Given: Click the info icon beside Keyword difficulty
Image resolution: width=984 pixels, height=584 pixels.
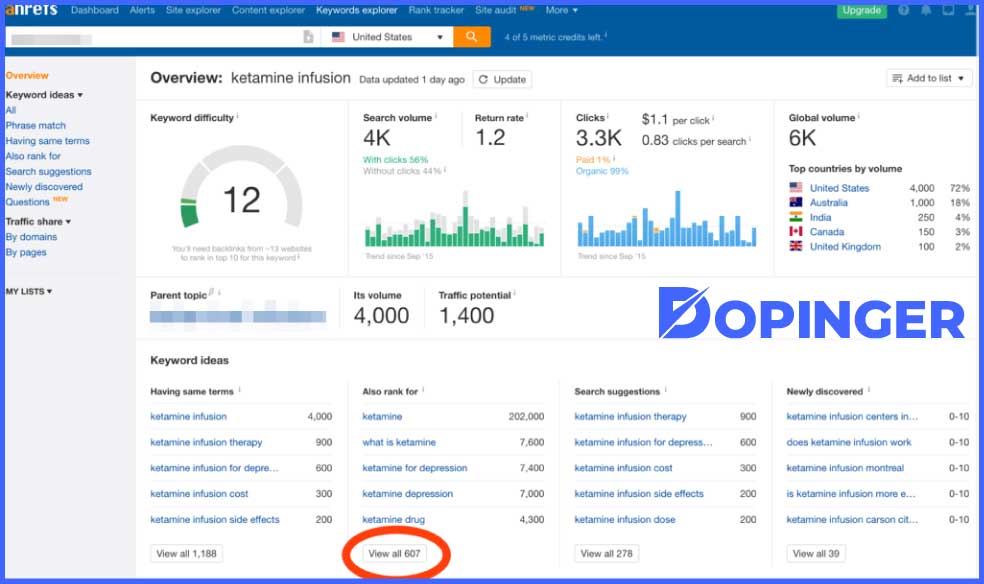Looking at the screenshot, I should tap(238, 116).
